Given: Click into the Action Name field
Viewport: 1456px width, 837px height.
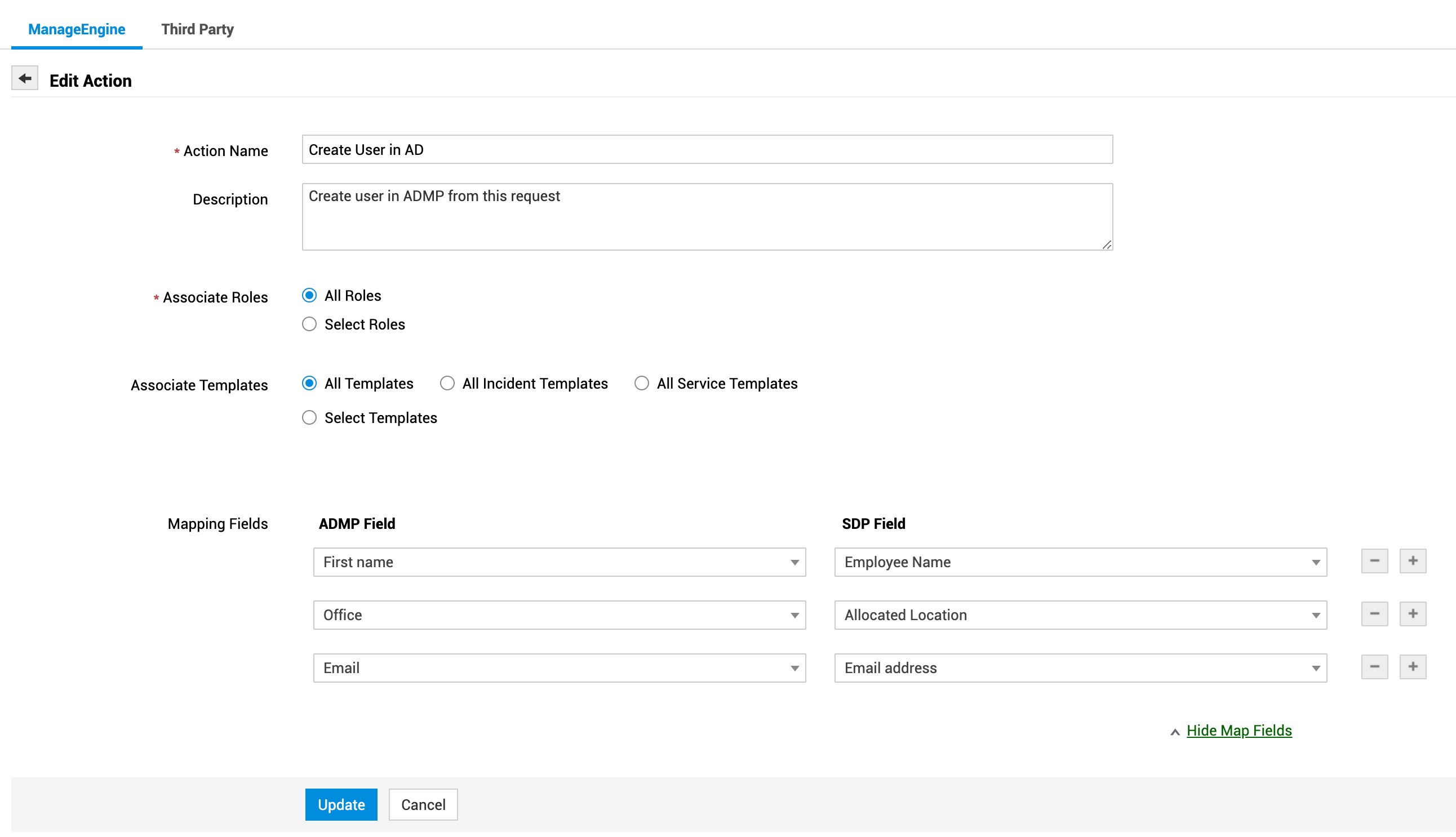Looking at the screenshot, I should click(x=707, y=149).
